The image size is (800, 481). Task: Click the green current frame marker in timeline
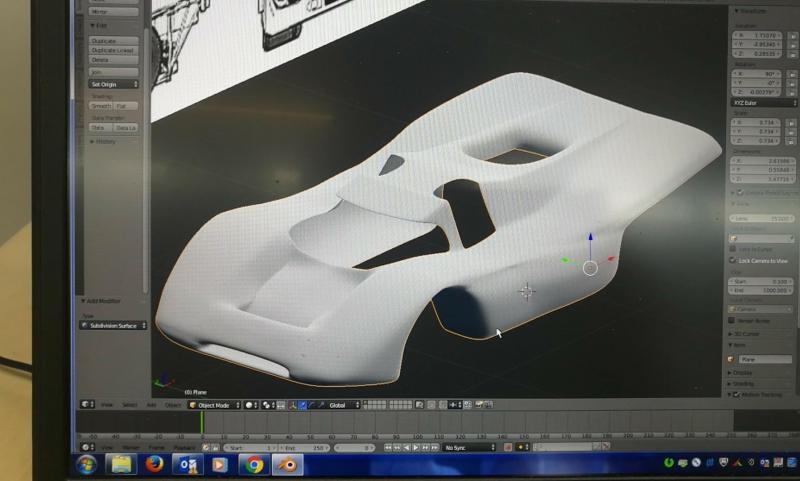(202, 422)
